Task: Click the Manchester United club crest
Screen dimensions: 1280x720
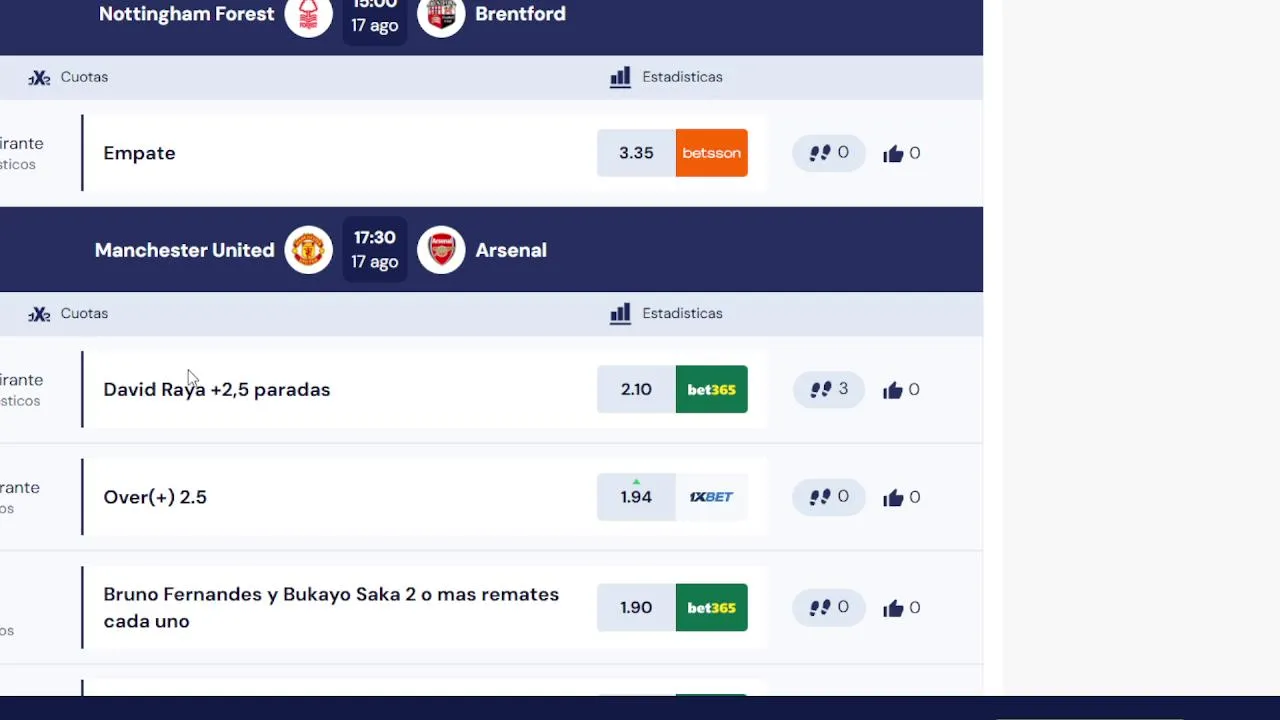Action: pyautogui.click(x=309, y=250)
